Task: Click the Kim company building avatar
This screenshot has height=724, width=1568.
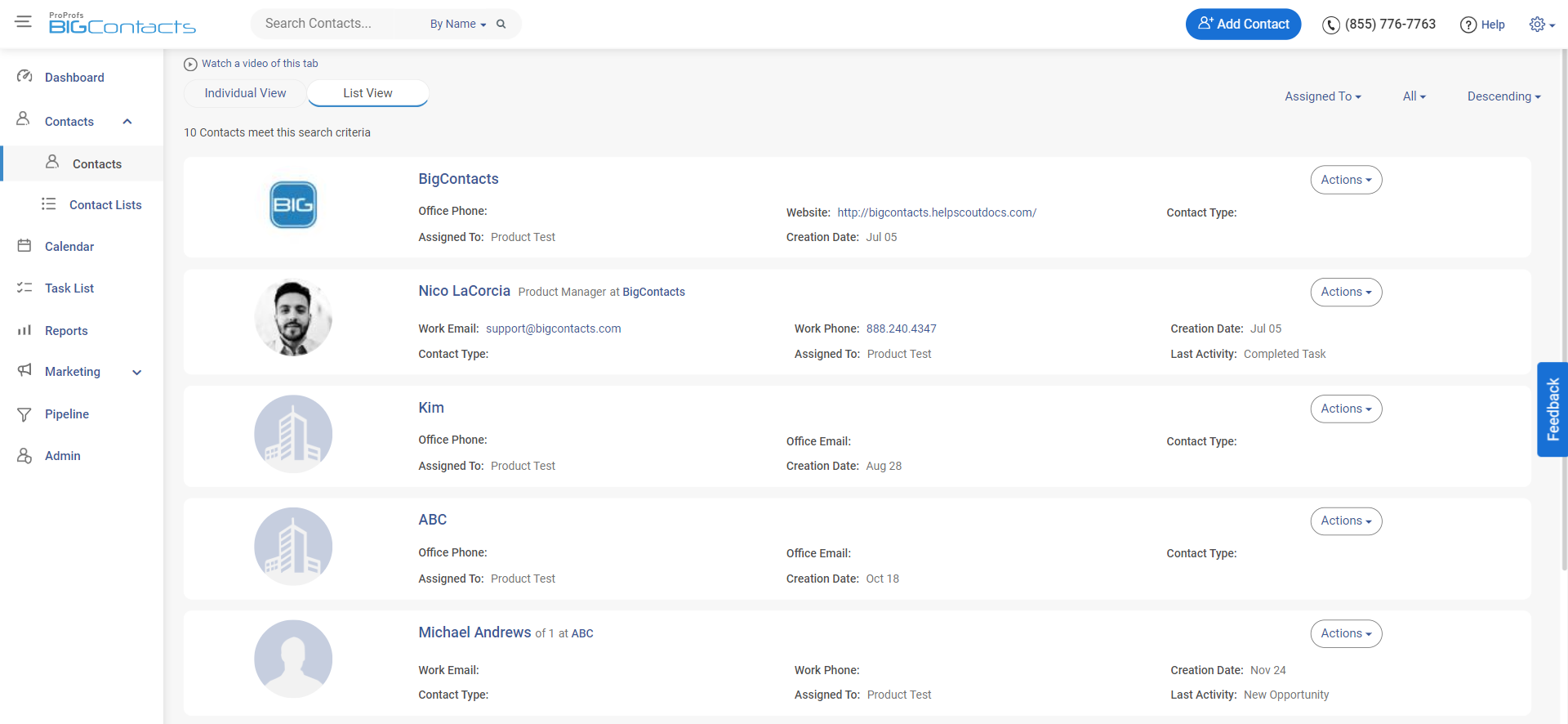Action: click(293, 434)
